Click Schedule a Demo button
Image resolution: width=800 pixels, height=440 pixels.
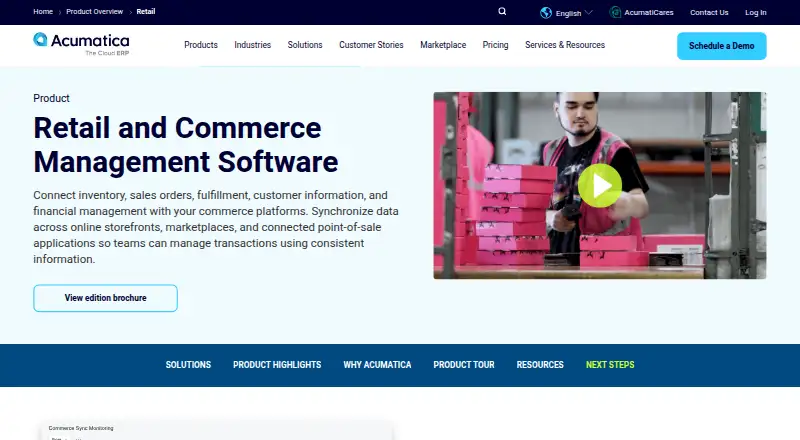click(x=721, y=46)
